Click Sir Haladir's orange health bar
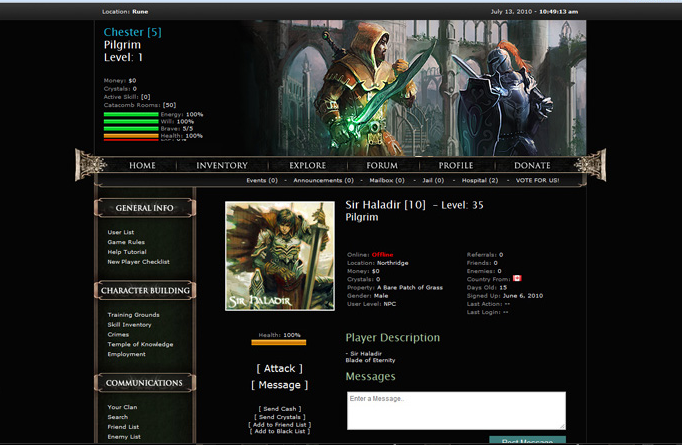This screenshot has height=445, width=682. point(279,342)
